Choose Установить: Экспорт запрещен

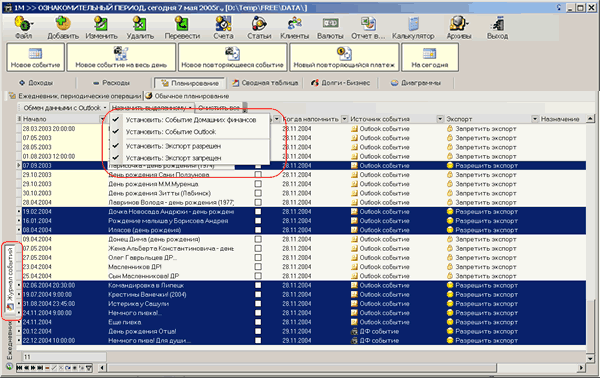point(190,158)
